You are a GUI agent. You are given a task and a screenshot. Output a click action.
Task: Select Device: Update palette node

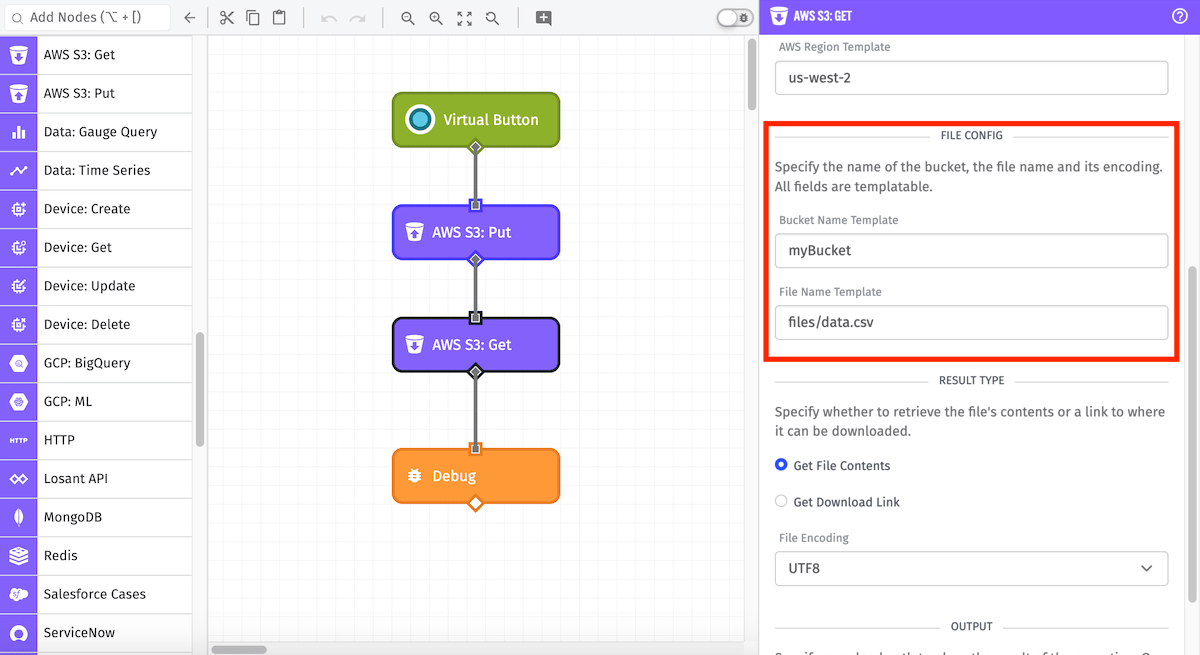pyautogui.click(x=96, y=286)
